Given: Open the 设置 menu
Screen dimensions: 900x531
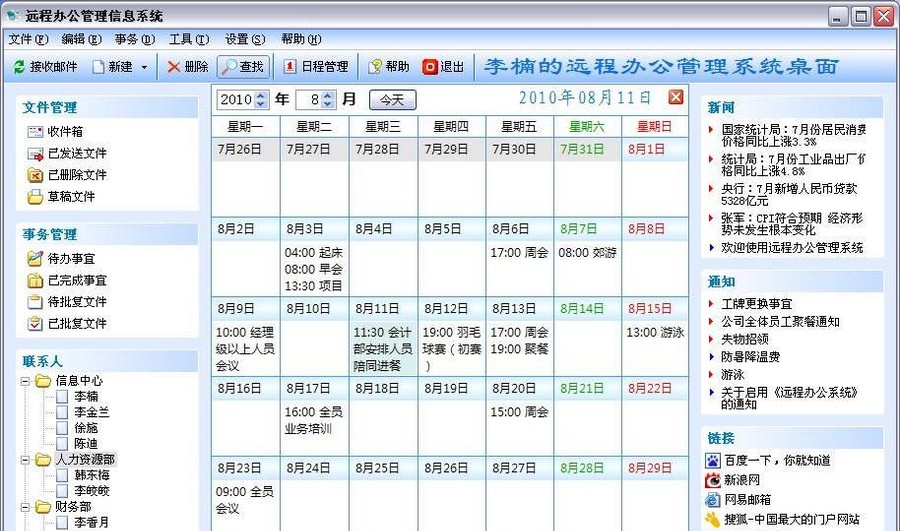Looking at the screenshot, I should tap(245, 39).
